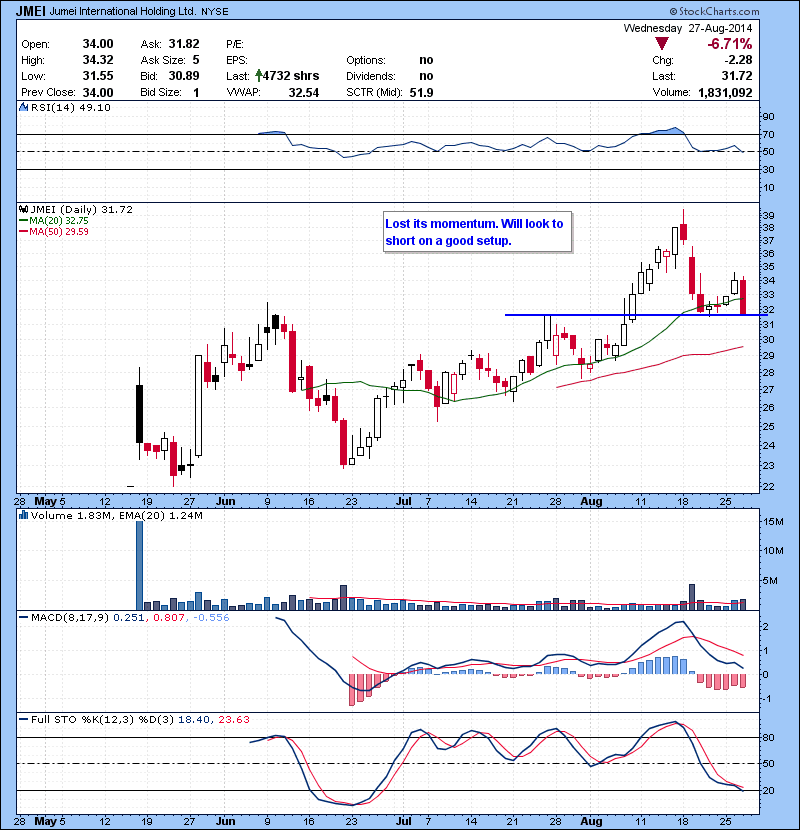Viewport: 800px width, 830px height.
Task: Click the JMEI ticker symbol title
Action: (x=31, y=11)
